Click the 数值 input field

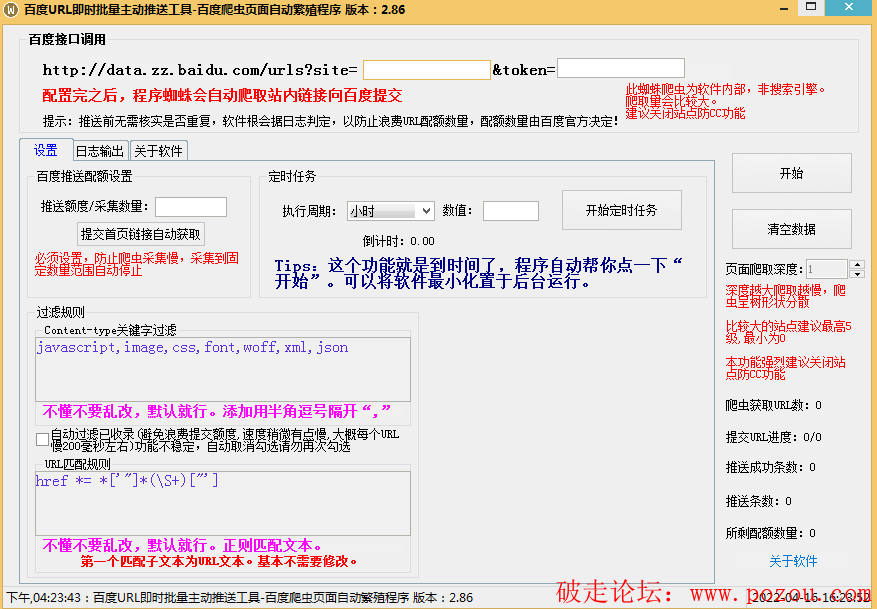pos(511,211)
